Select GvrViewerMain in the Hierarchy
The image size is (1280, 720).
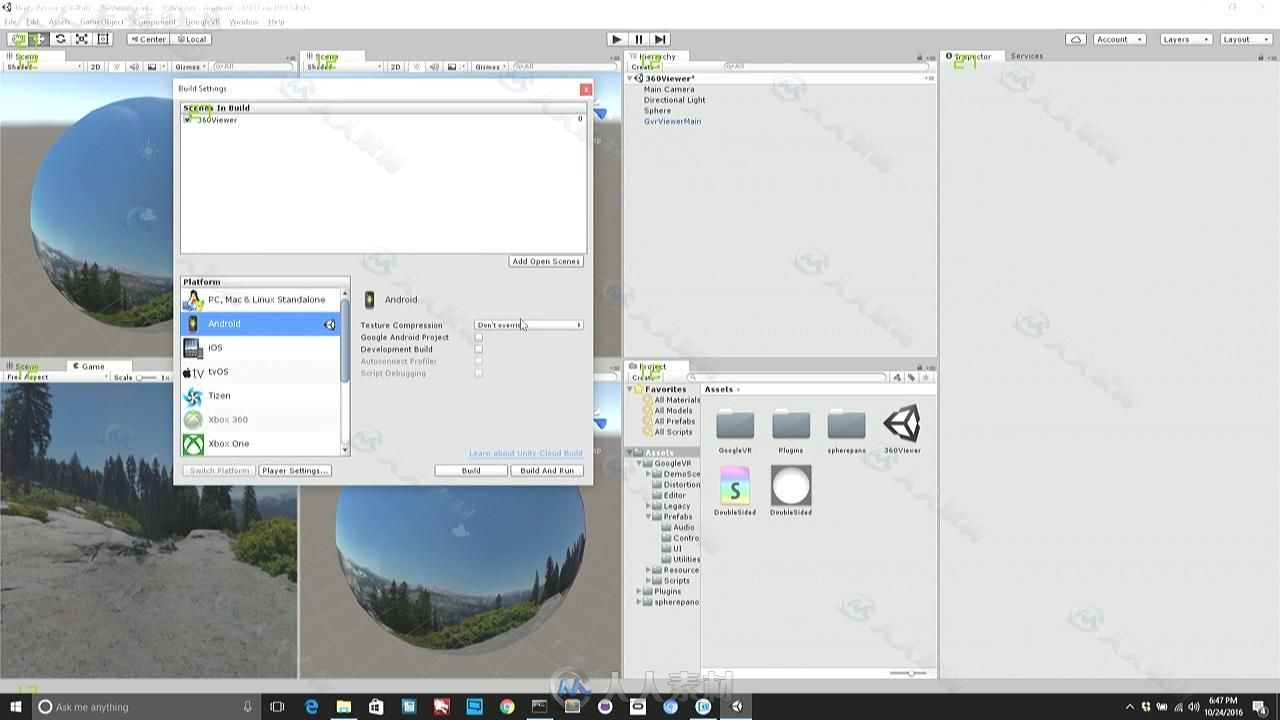(x=672, y=121)
